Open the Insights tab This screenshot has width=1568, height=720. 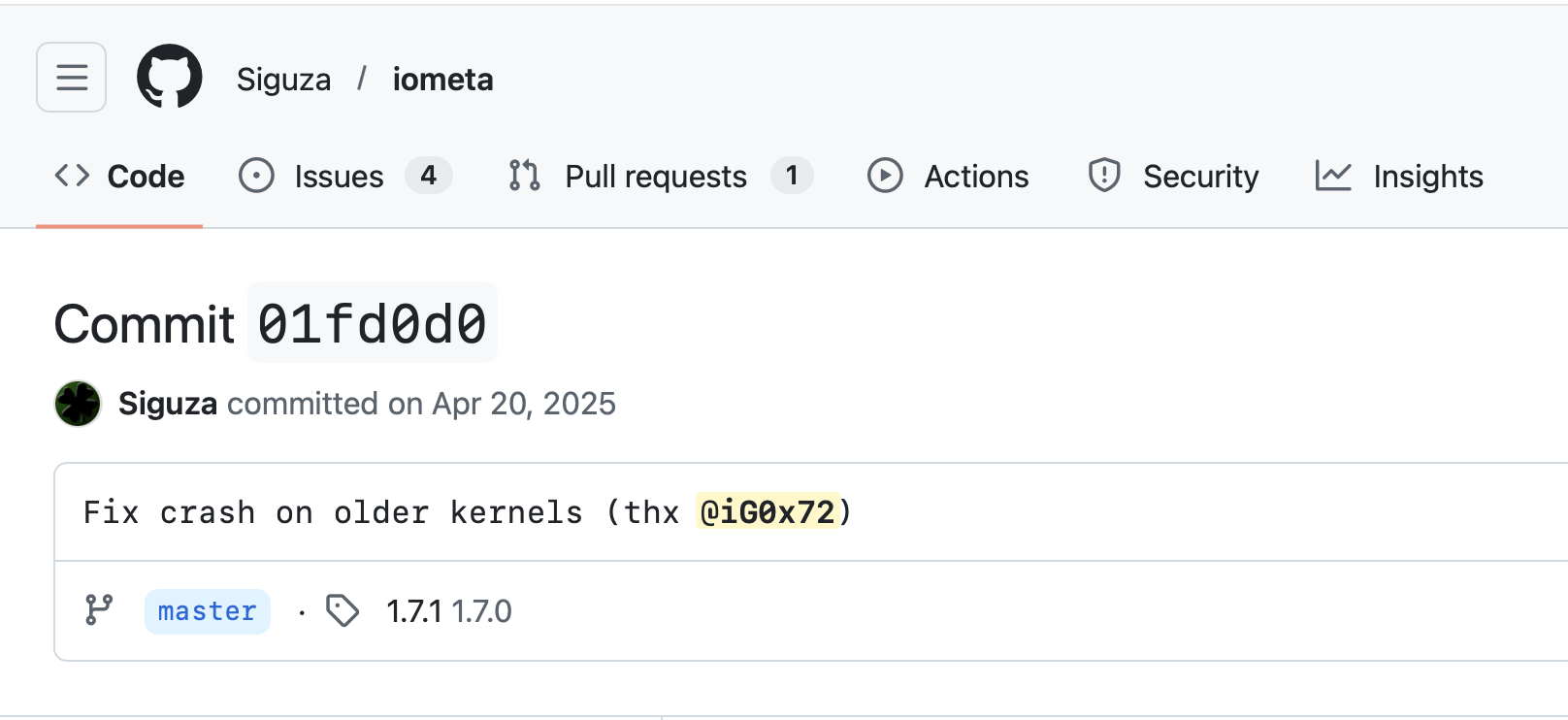1426,176
